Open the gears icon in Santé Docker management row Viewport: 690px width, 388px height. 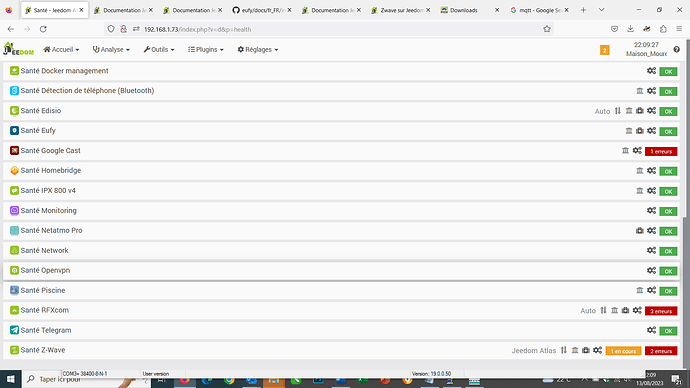(x=651, y=71)
